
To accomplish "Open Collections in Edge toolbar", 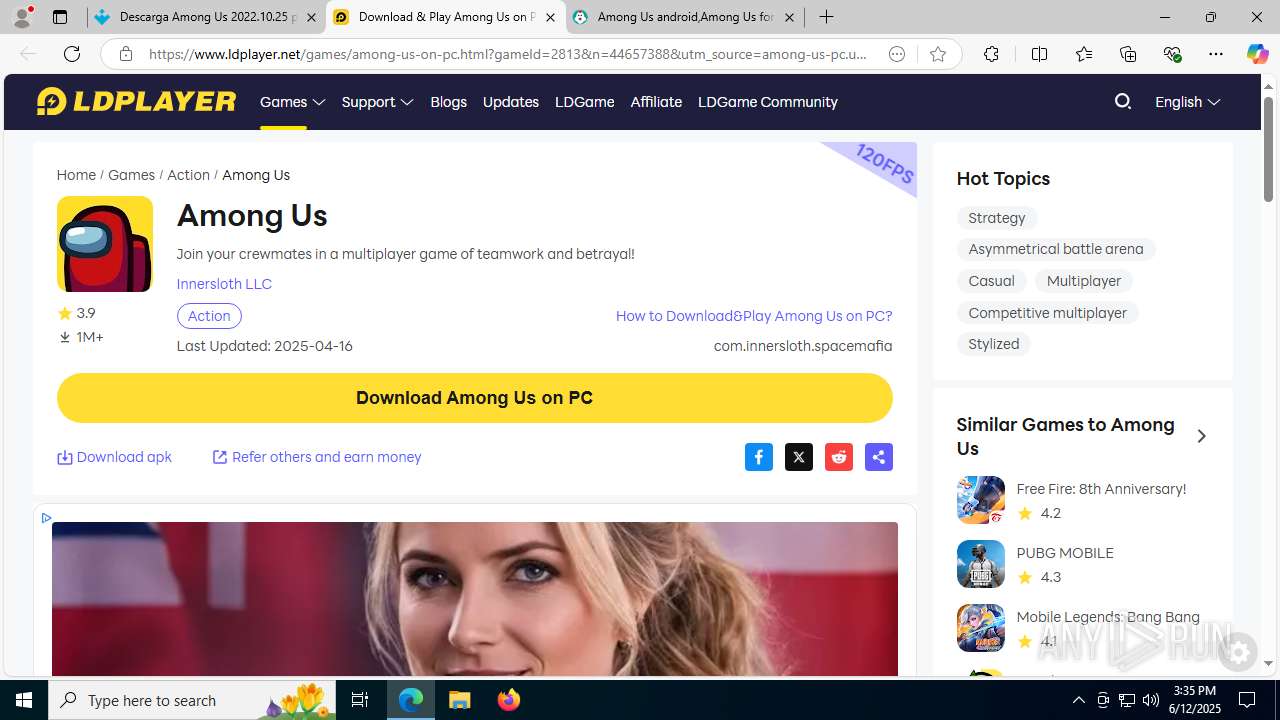I will pyautogui.click(x=1128, y=54).
